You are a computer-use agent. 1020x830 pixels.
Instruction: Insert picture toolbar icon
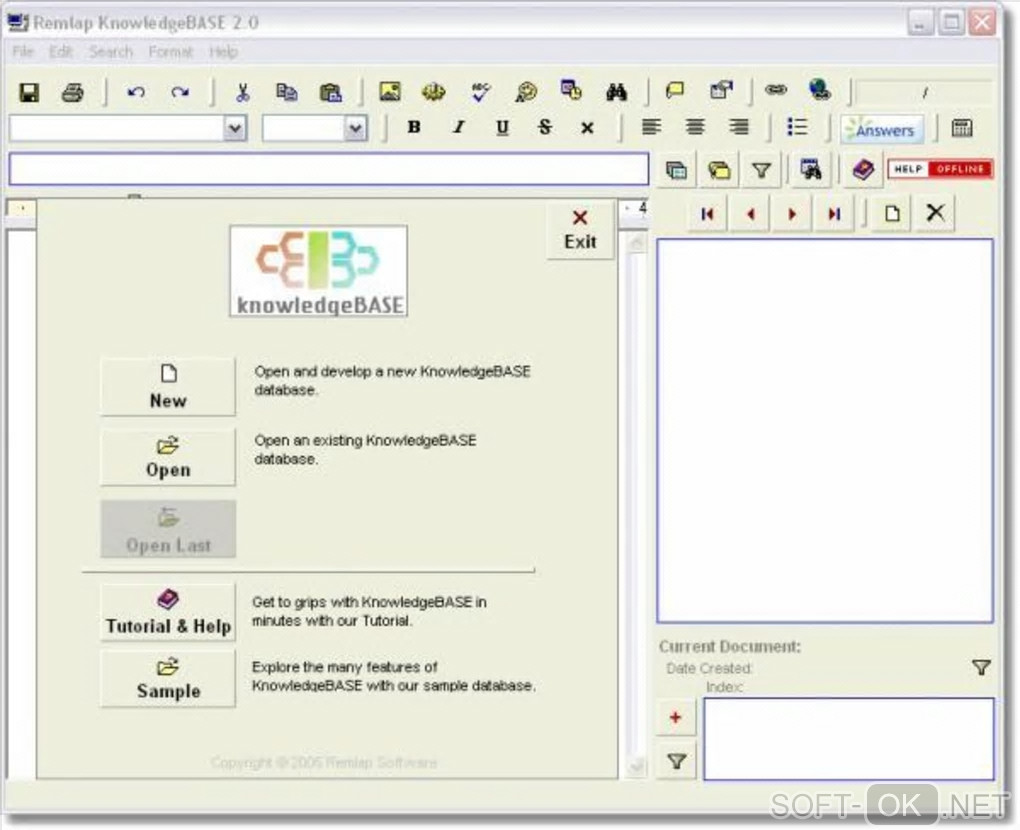390,92
